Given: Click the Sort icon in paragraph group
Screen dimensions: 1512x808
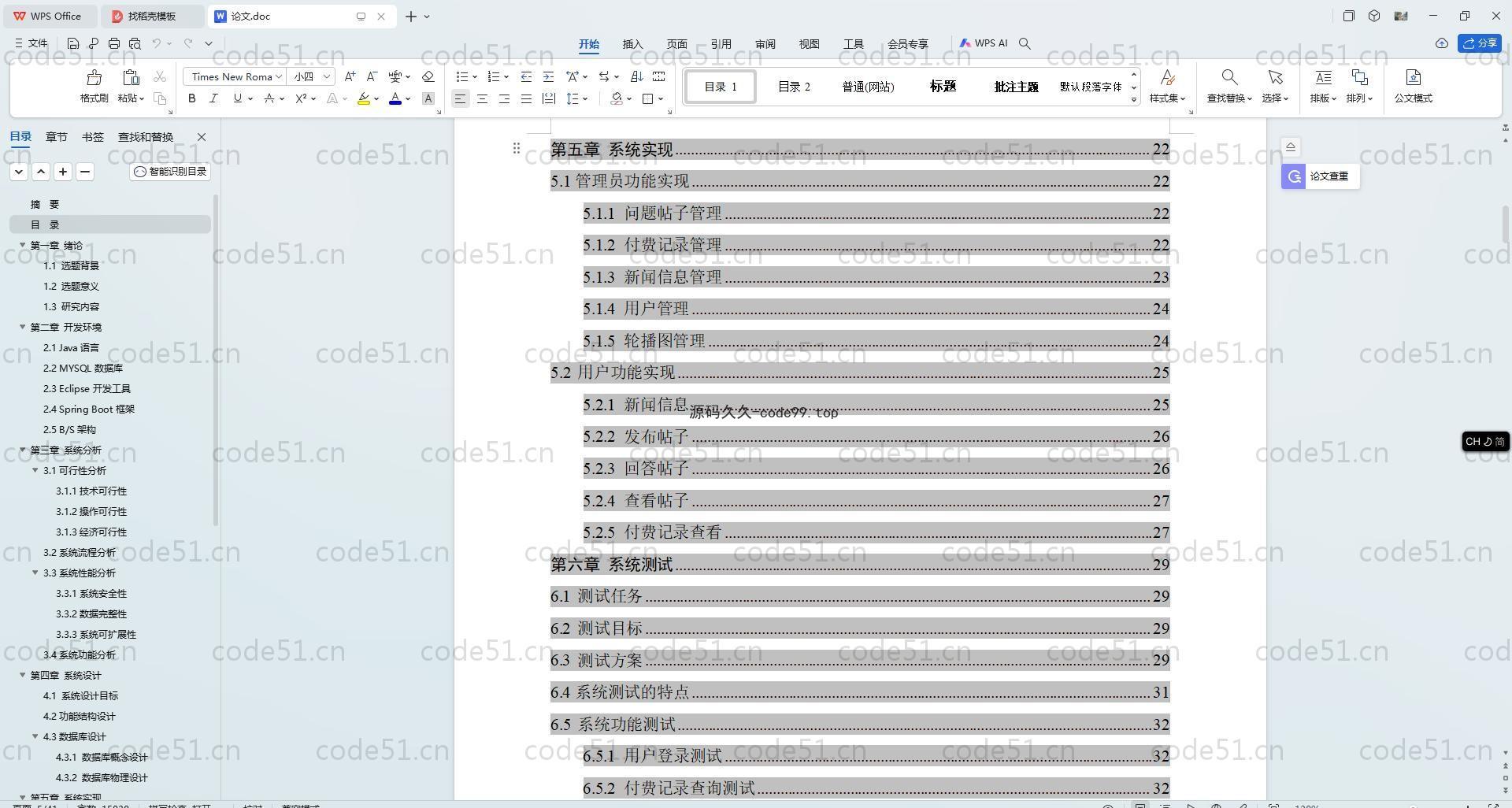Looking at the screenshot, I should (x=637, y=76).
